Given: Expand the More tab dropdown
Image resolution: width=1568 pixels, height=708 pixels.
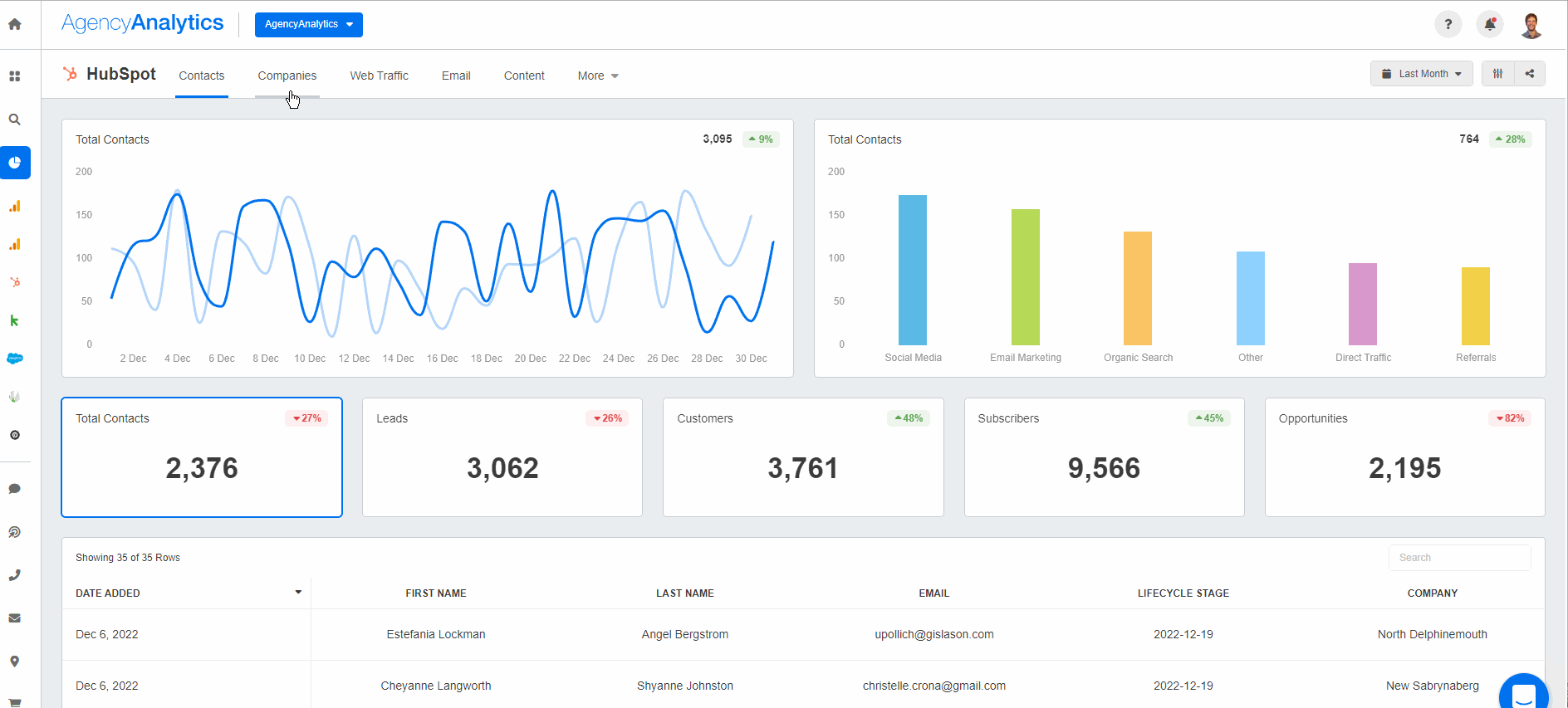Looking at the screenshot, I should [x=598, y=76].
